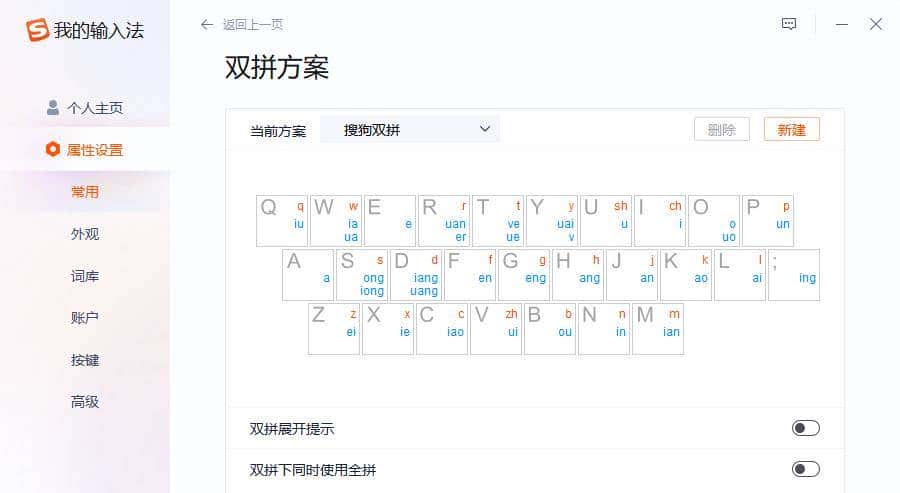
Task: Click the 双拼方案 page heading
Action: pyautogui.click(x=277, y=68)
